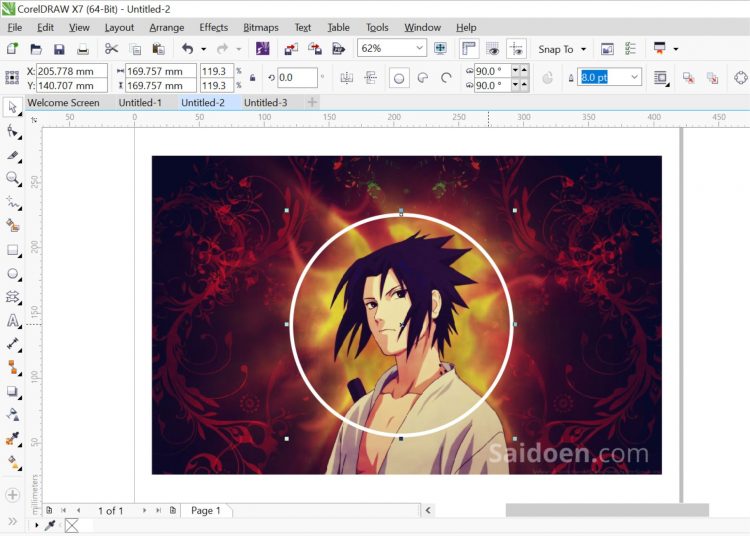Viewport: 750px width, 536px height.
Task: Select the Interactive Fill tool
Action: point(12,462)
